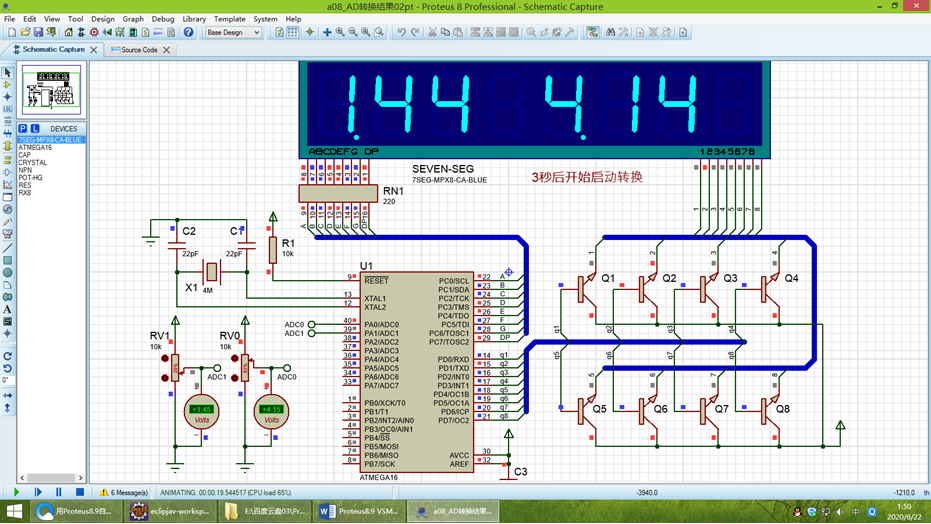Open the Design menu

[102, 19]
